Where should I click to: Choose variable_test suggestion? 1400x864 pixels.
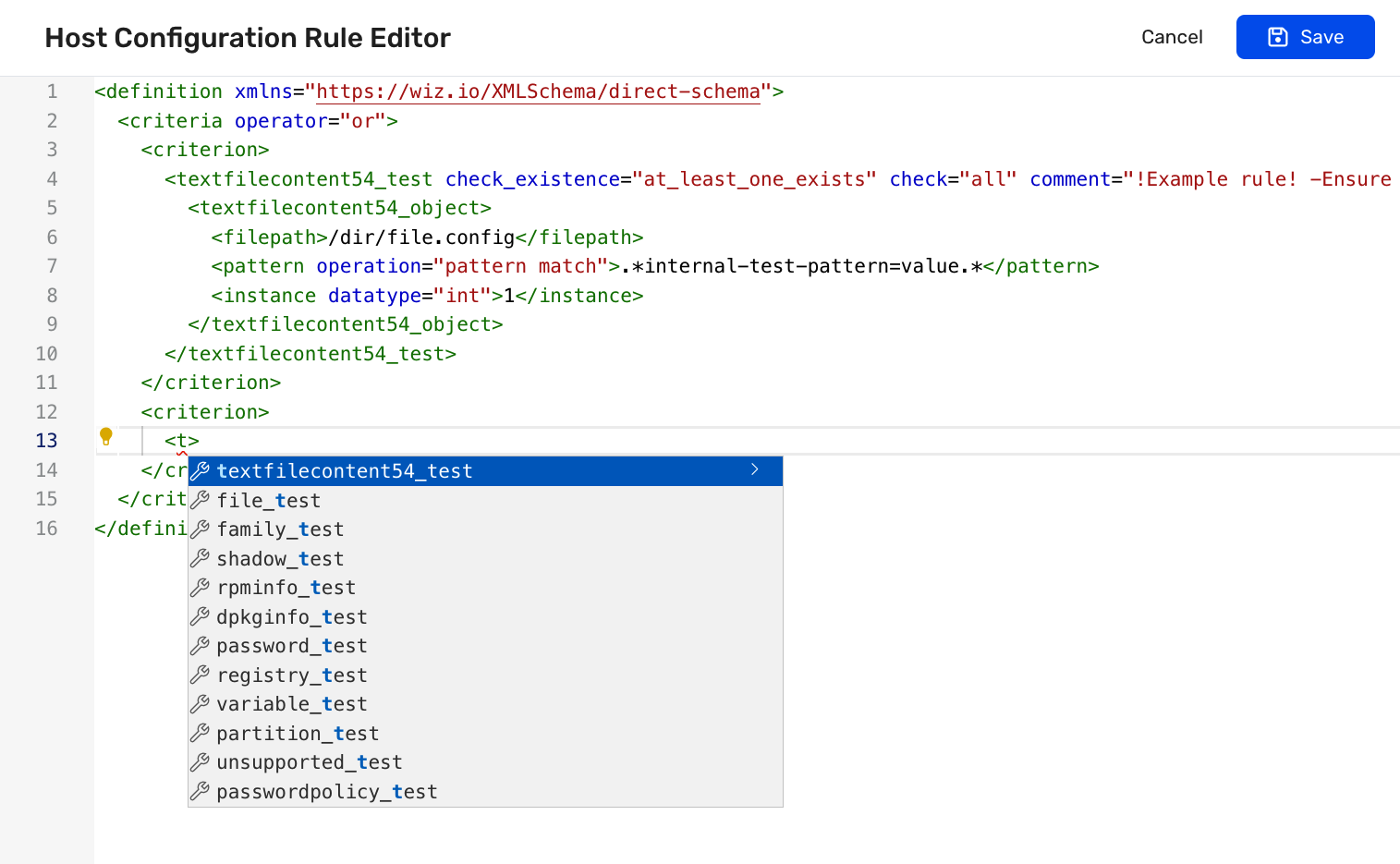tap(485, 704)
